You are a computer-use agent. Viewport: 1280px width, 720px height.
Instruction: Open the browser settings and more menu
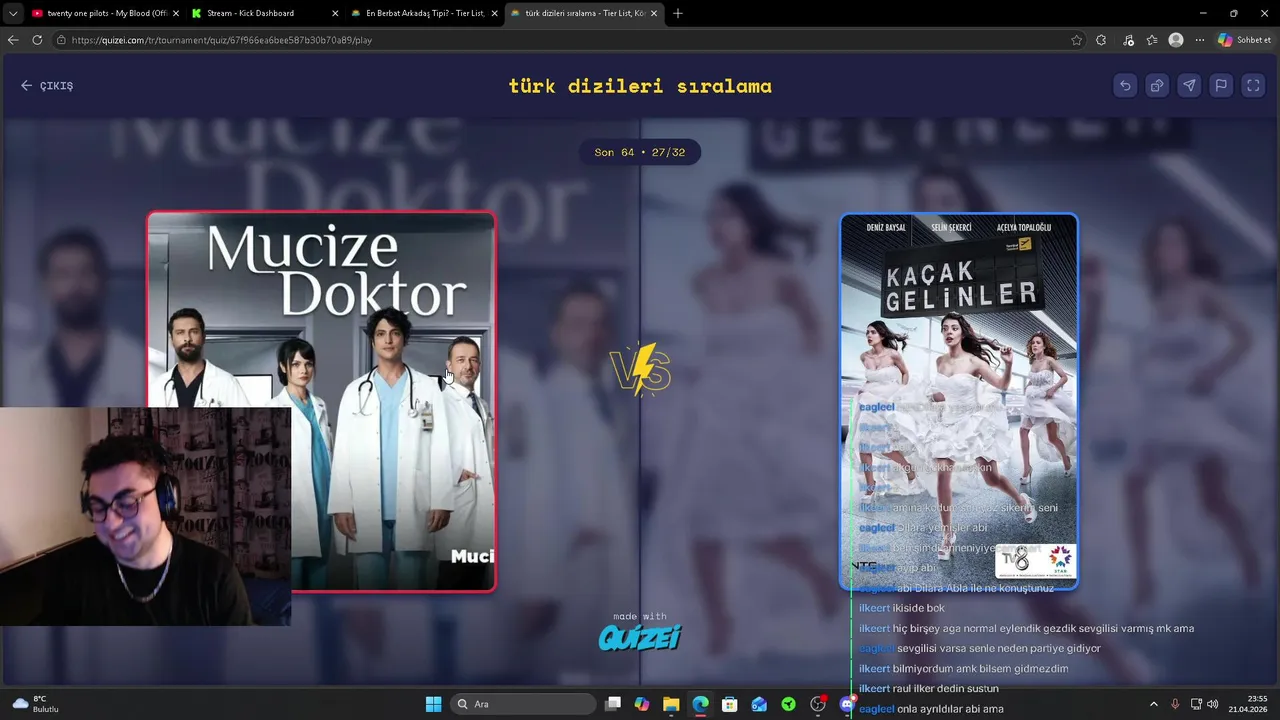pos(1200,40)
